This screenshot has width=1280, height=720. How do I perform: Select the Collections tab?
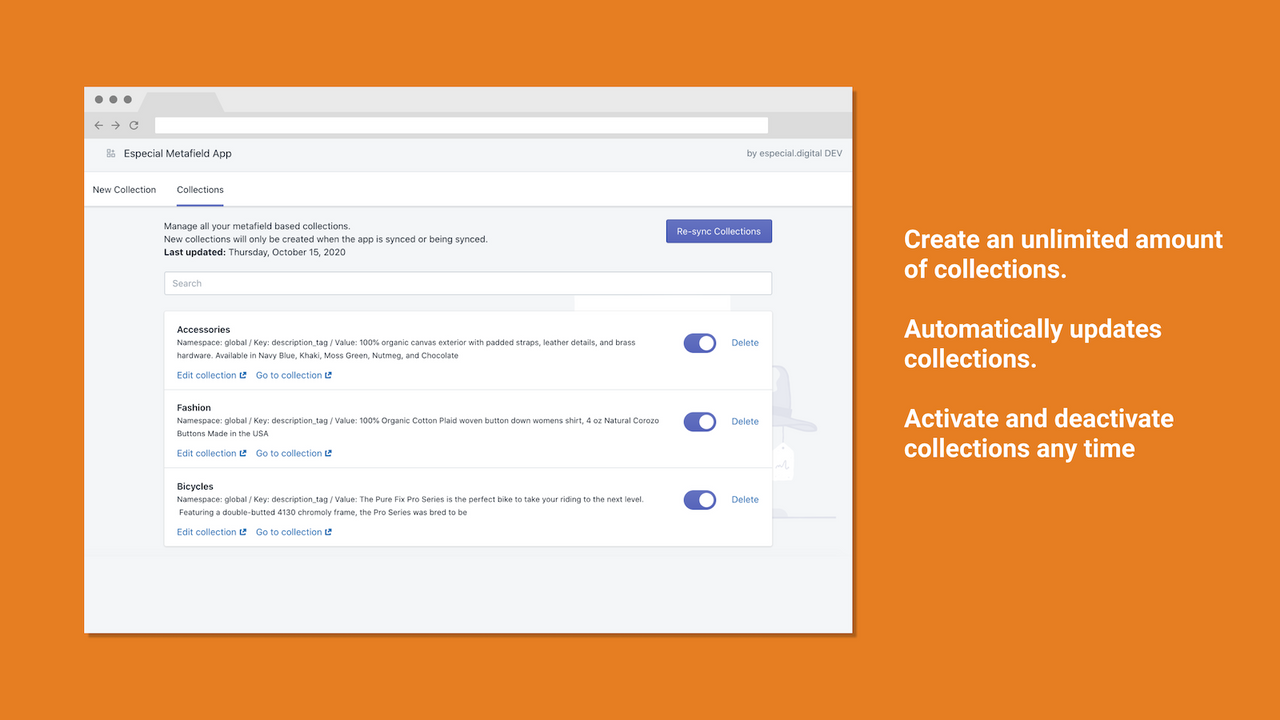199,189
